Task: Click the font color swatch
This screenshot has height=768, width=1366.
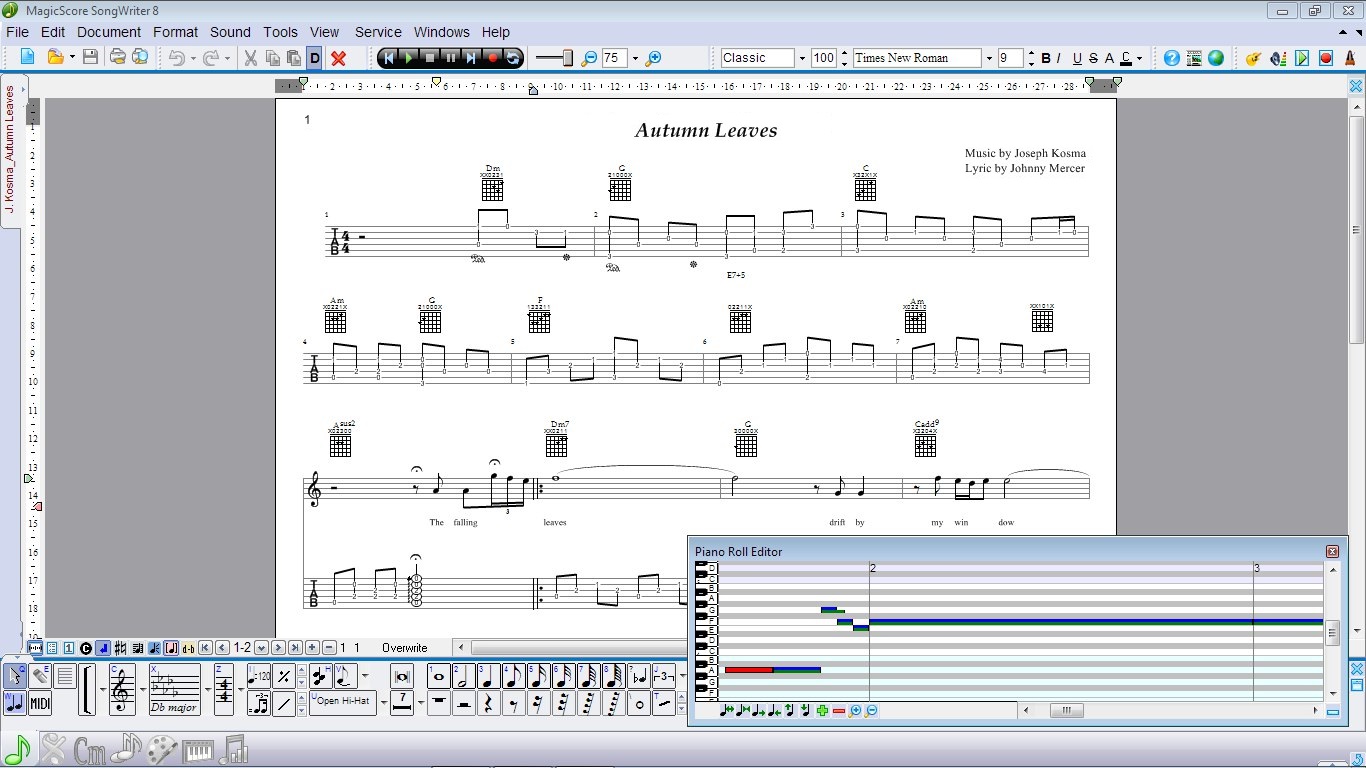Action: tap(1126, 58)
